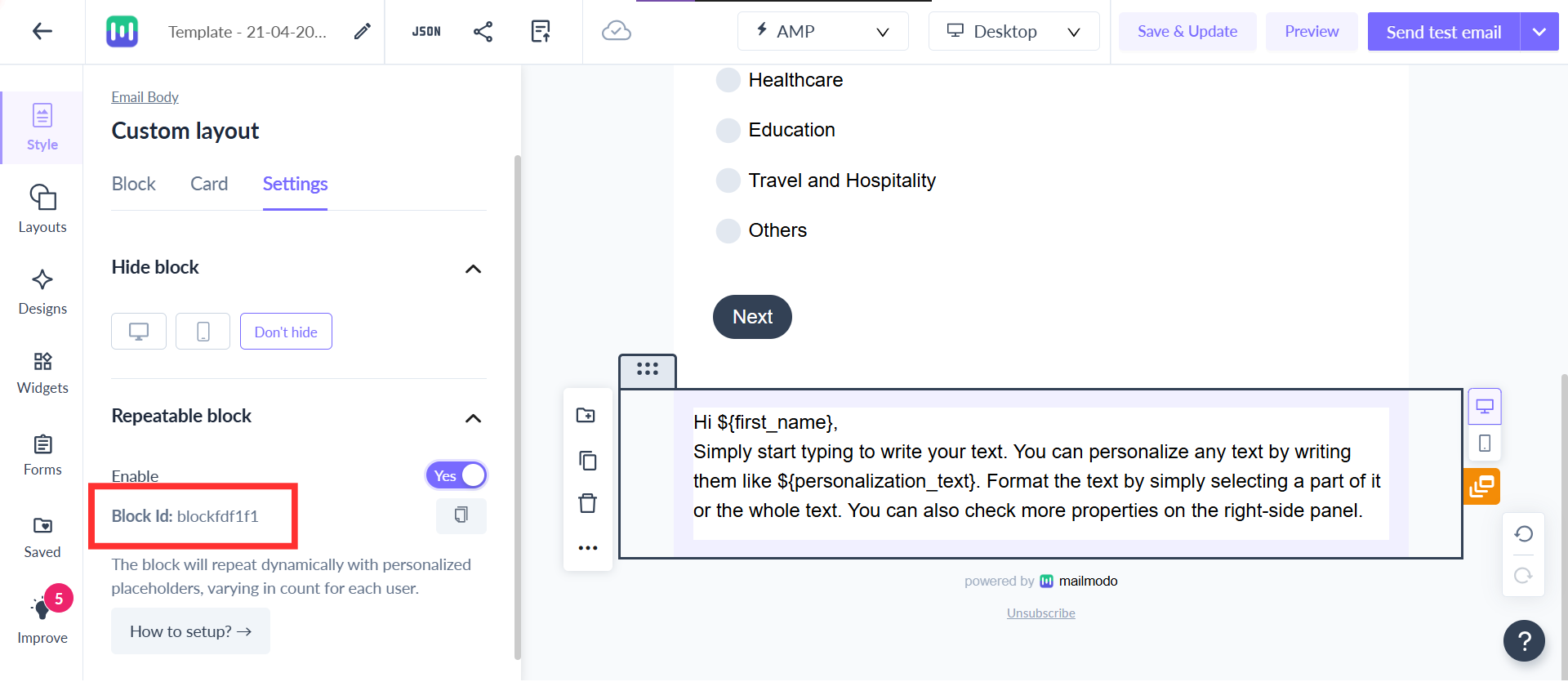This screenshot has width=1568, height=682.
Task: Click the Block Id blockfdf1f1 text
Action: pyautogui.click(x=185, y=516)
